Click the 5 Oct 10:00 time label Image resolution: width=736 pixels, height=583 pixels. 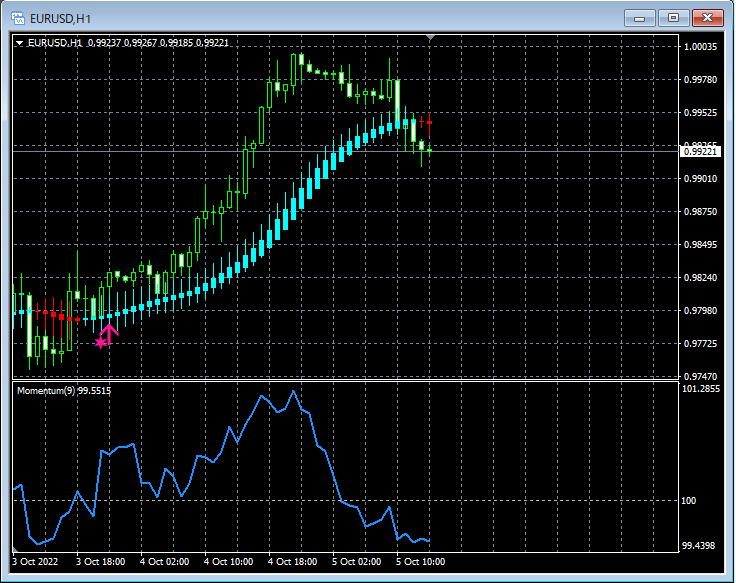click(x=421, y=562)
